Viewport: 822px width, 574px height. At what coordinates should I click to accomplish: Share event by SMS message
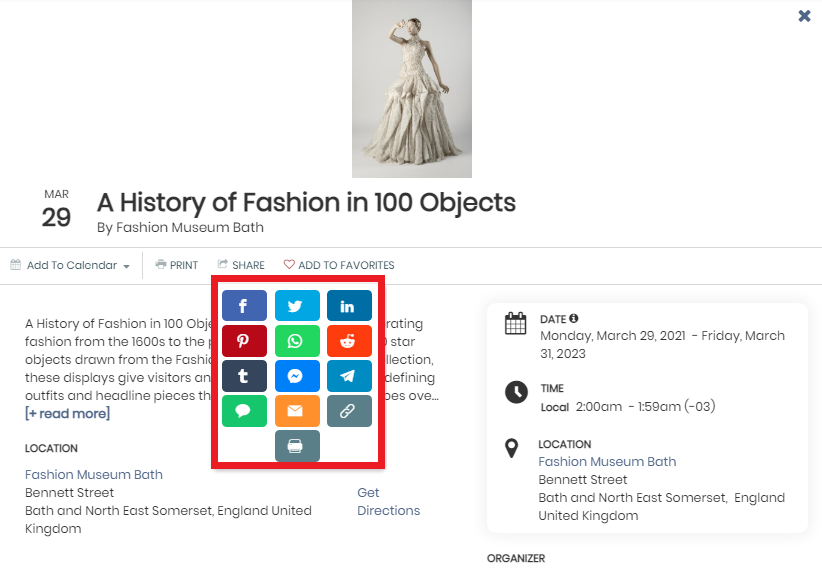point(244,411)
